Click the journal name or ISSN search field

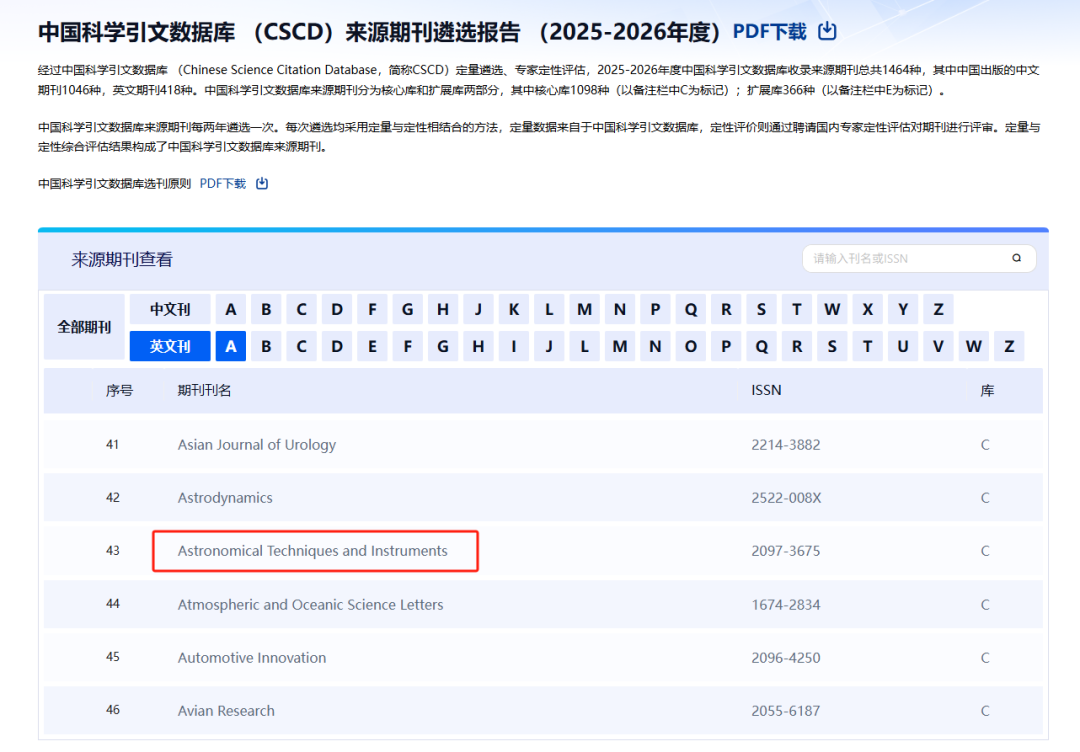[905, 258]
